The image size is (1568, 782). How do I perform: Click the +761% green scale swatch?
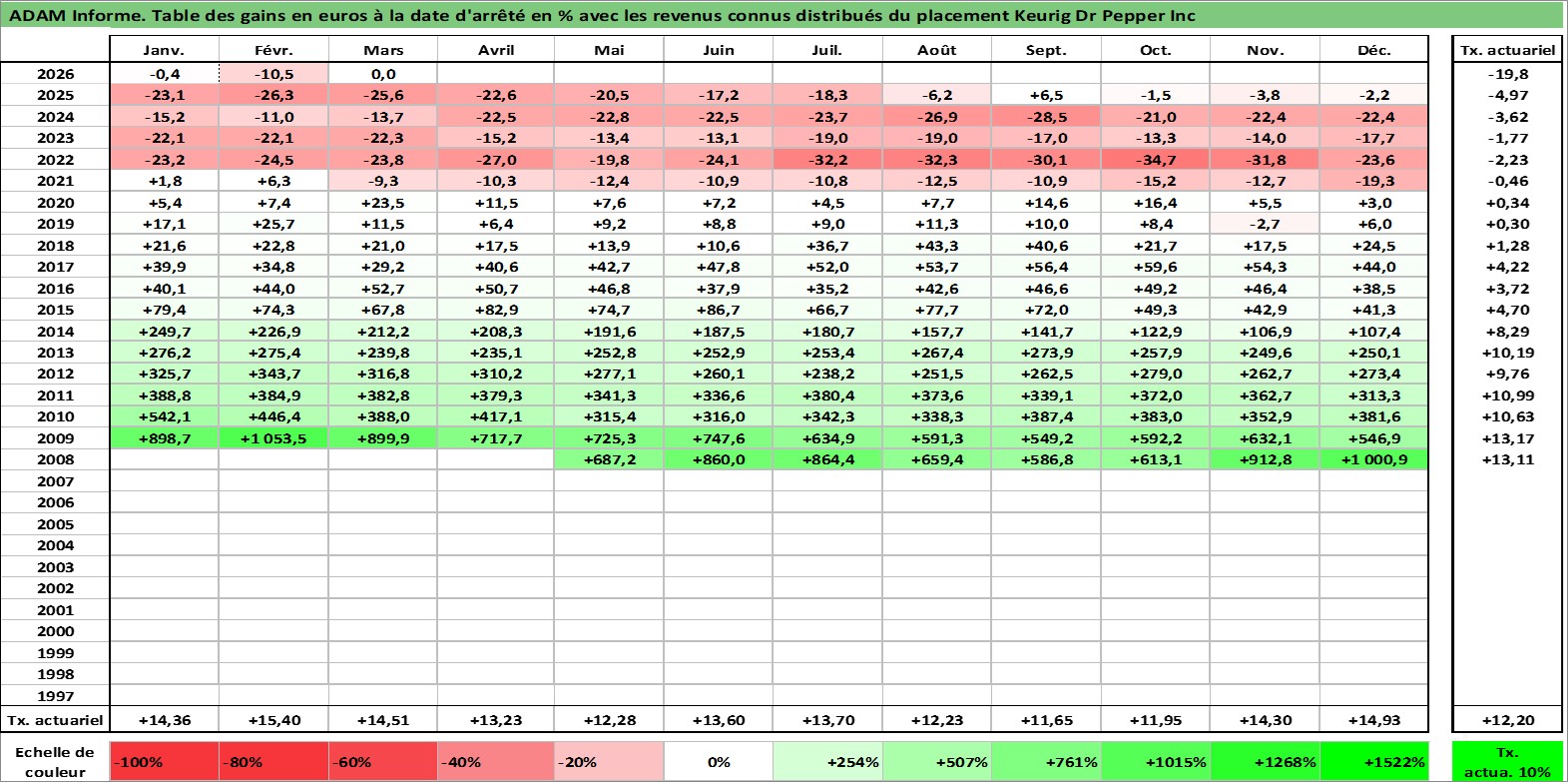pos(1046,761)
